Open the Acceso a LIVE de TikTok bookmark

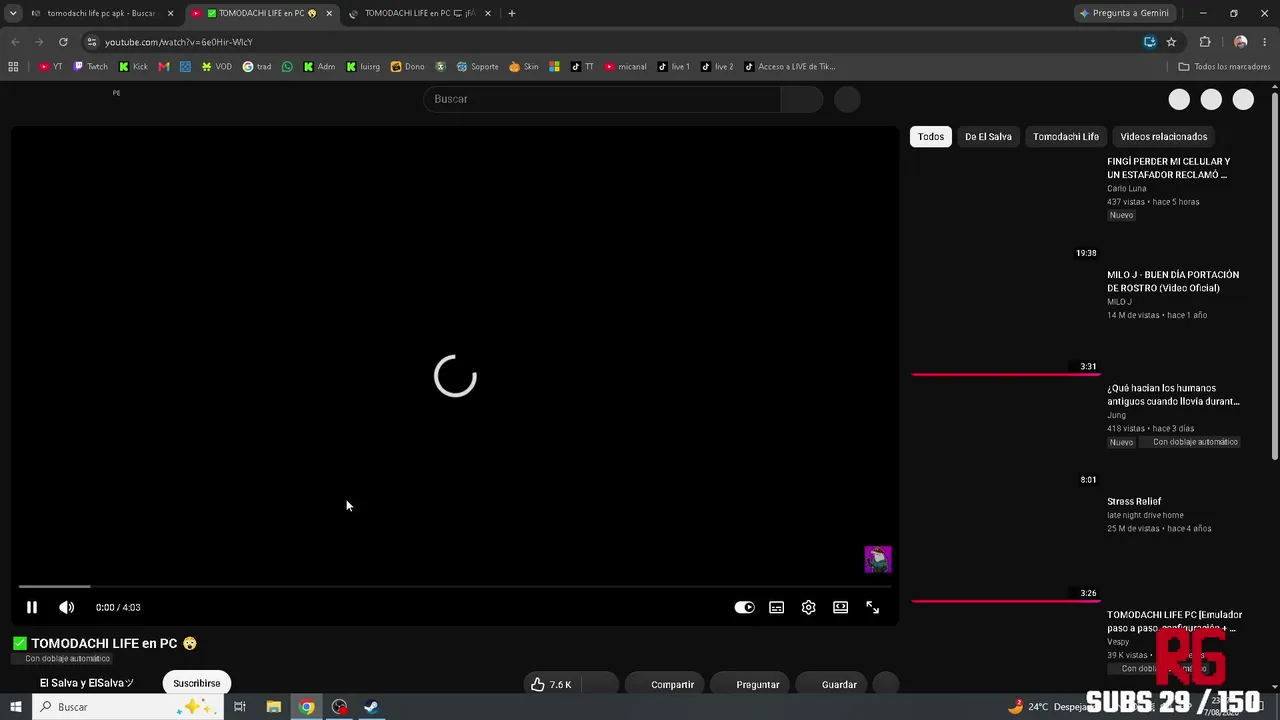coord(790,67)
